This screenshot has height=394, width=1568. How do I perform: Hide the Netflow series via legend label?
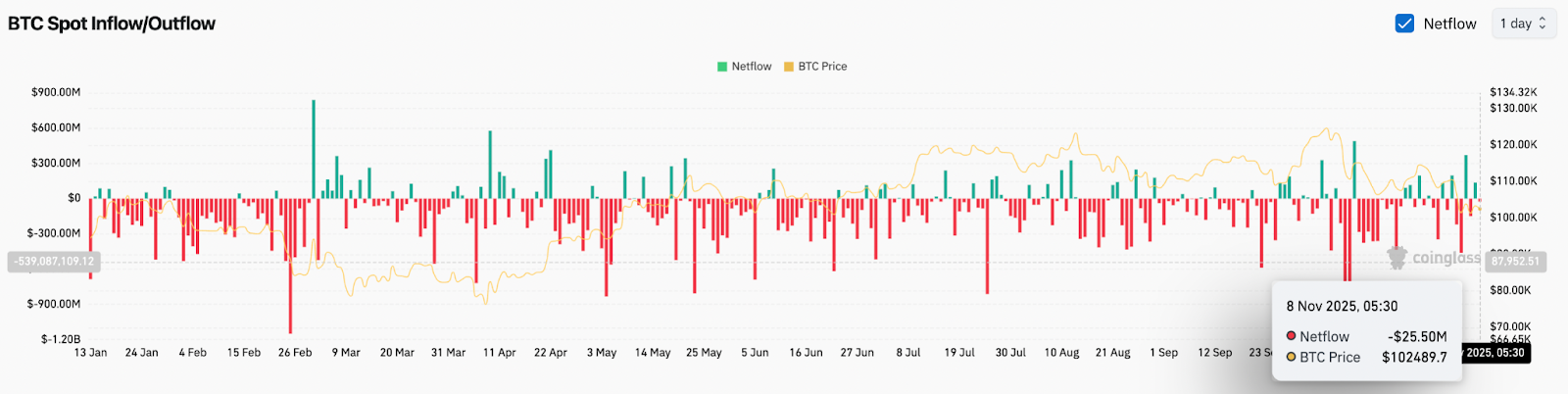[x=752, y=67]
